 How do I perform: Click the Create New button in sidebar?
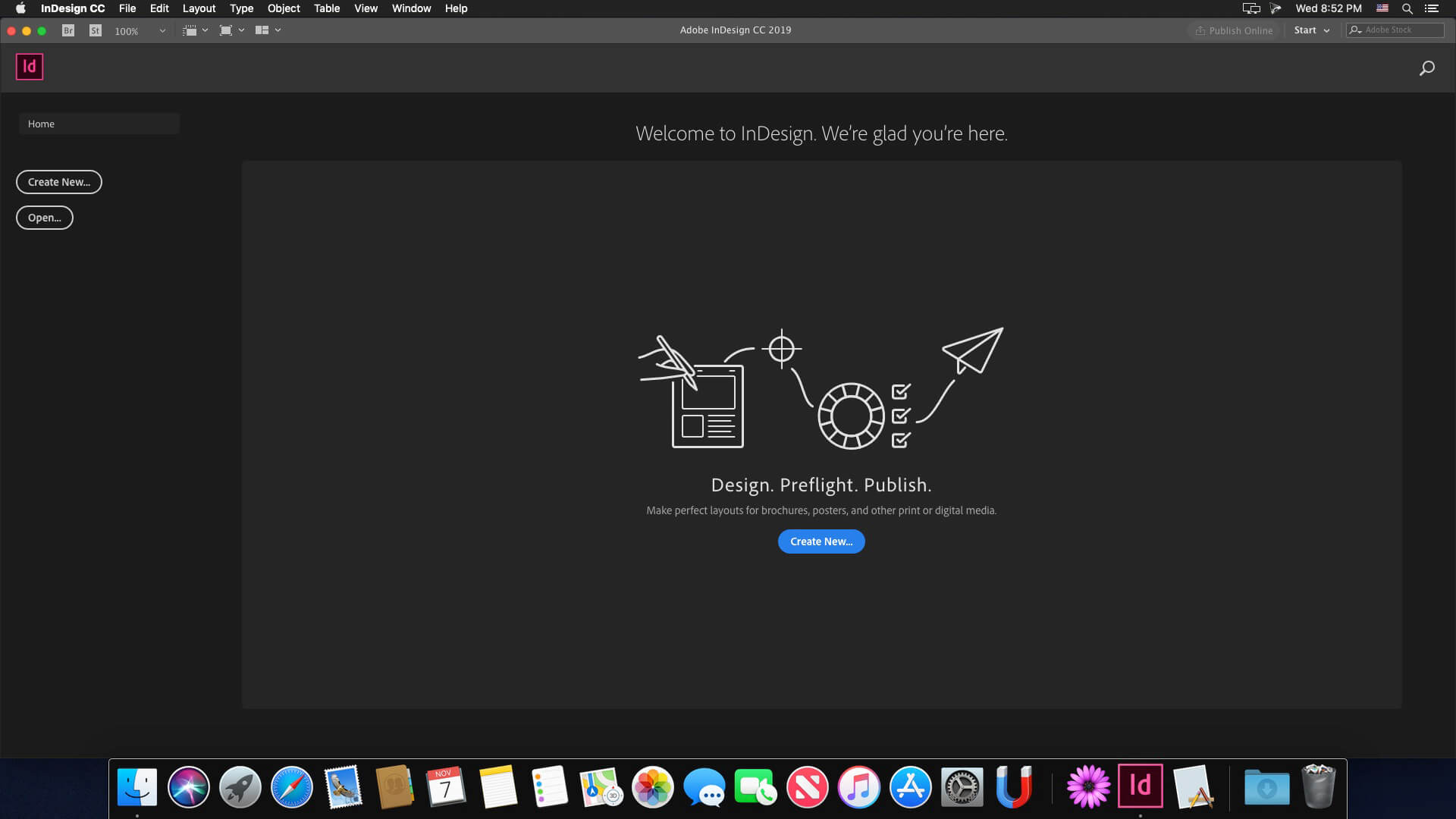point(58,181)
